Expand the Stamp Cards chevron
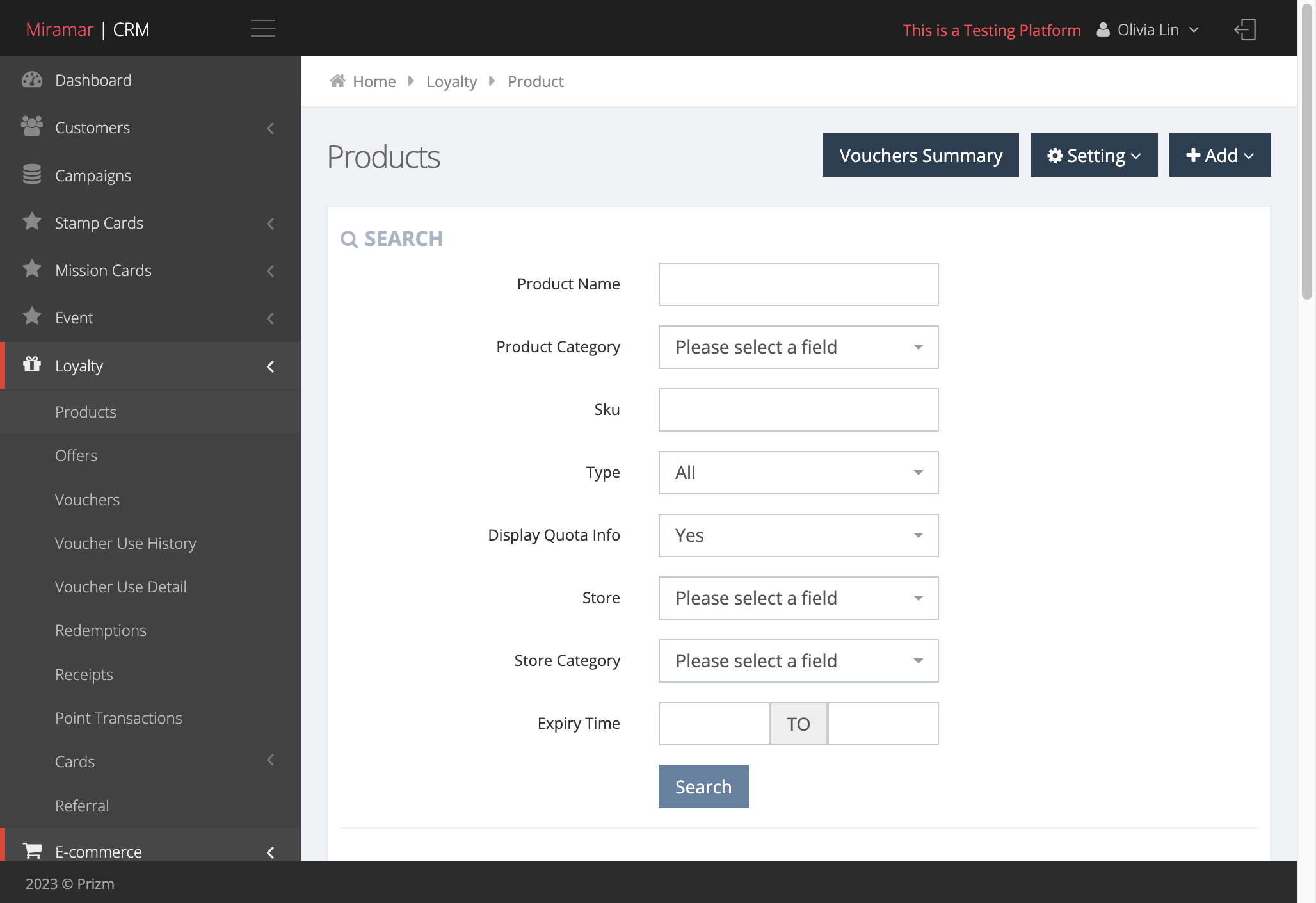This screenshot has width=1316, height=903. click(x=271, y=224)
